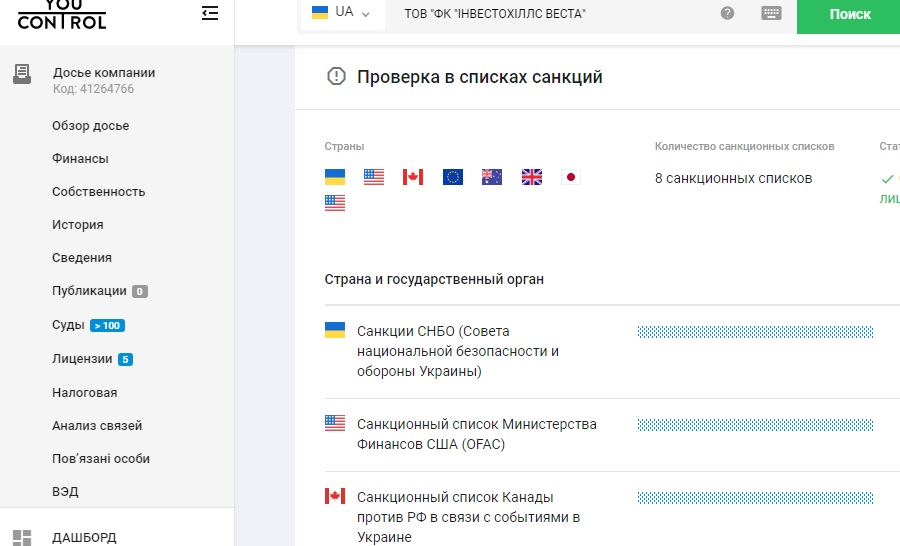Click the Japan flag icon
The image size is (900, 546).
[x=571, y=177]
